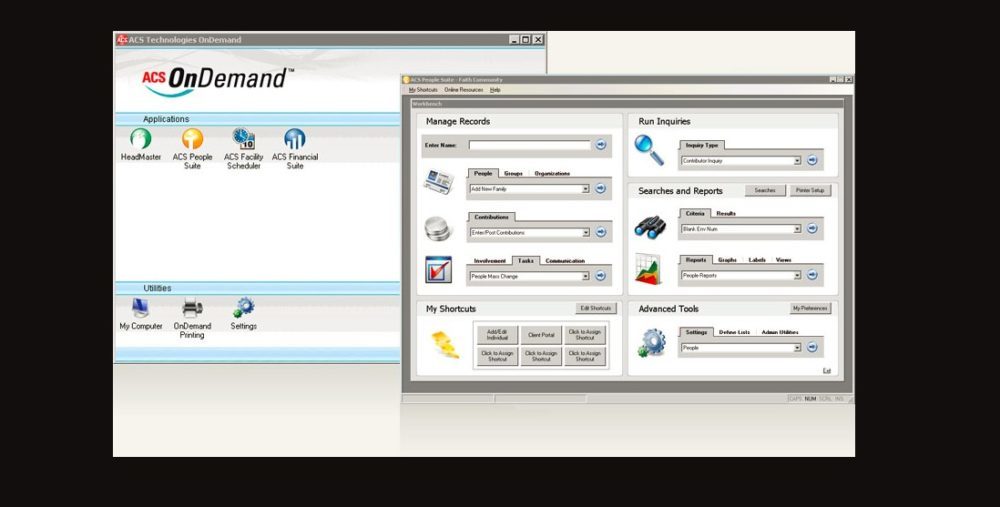Open the Online Resources menu
The height and width of the screenshot is (507, 1000).
coord(463,90)
